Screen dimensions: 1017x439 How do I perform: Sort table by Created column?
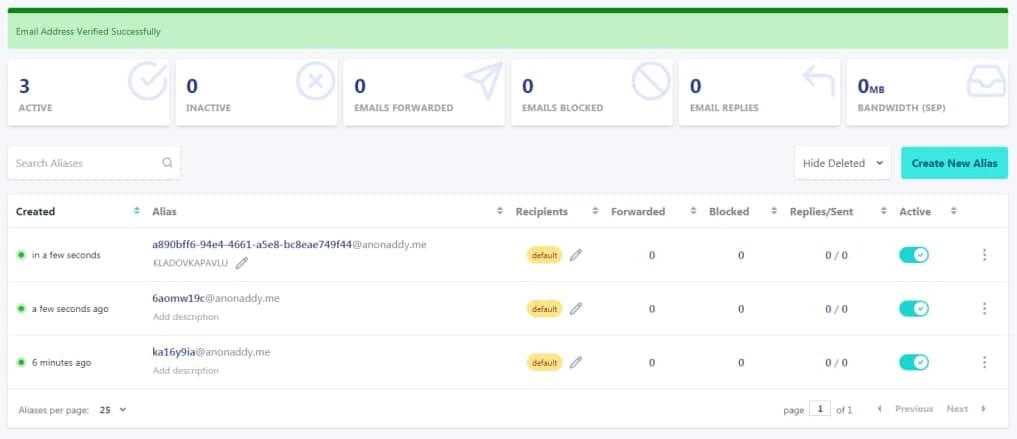point(36,211)
